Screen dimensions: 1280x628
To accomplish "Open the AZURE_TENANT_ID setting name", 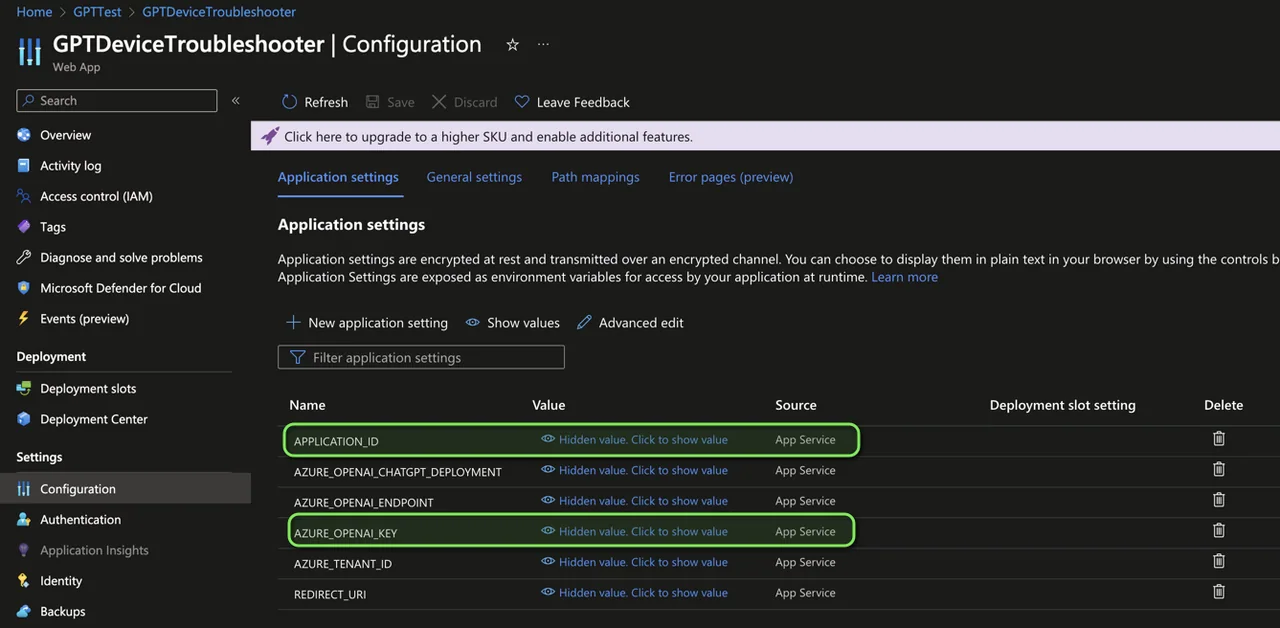I will [x=343, y=564].
